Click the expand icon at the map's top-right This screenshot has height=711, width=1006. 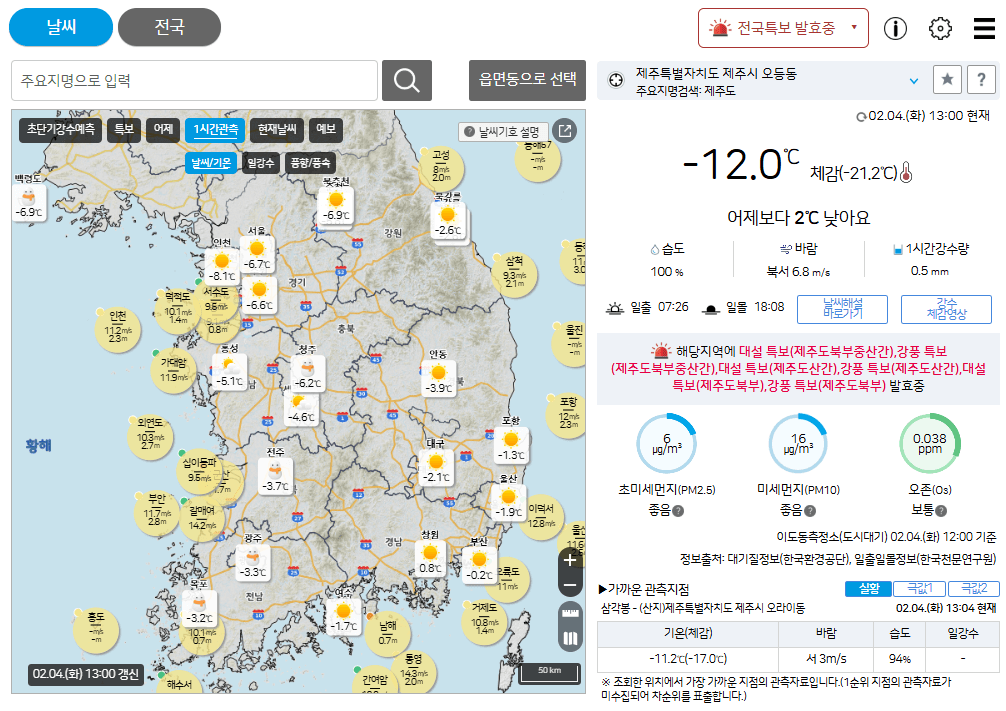tap(564, 130)
